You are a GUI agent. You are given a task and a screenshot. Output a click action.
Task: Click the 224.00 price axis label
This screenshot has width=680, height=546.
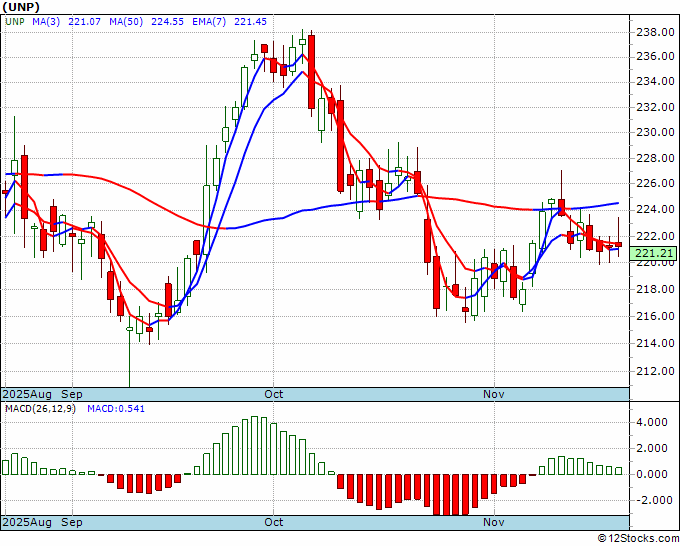(655, 209)
